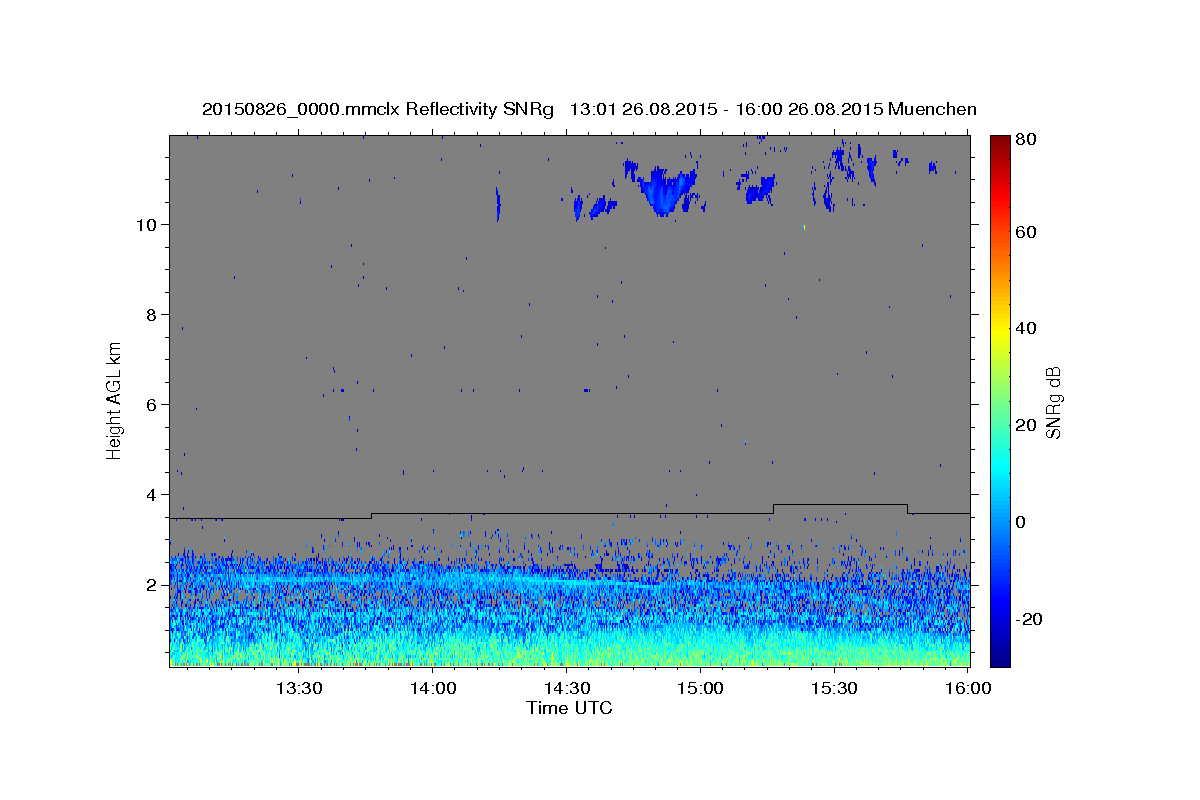Click the height axis tick label '2'
Viewport: 1200px width, 800px height.
[153, 584]
